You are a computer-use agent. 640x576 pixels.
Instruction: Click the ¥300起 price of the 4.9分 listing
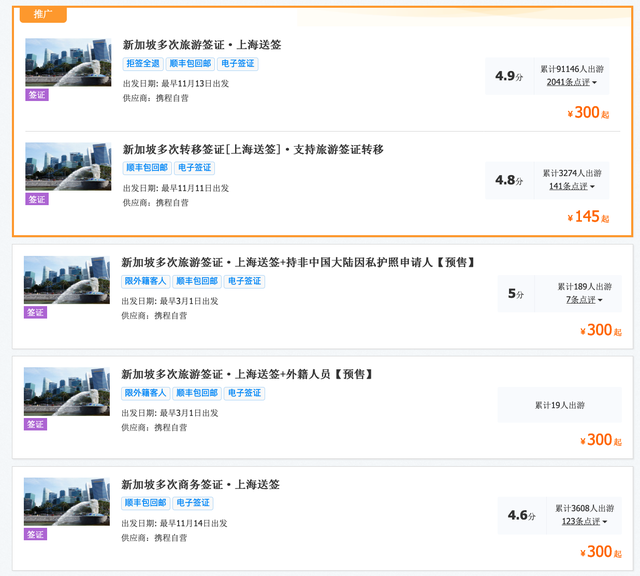588,113
